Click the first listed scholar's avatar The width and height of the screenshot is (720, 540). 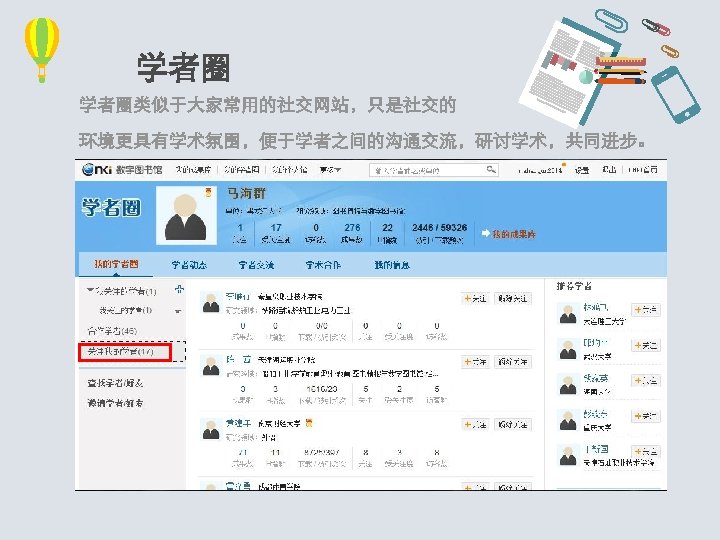coord(211,303)
